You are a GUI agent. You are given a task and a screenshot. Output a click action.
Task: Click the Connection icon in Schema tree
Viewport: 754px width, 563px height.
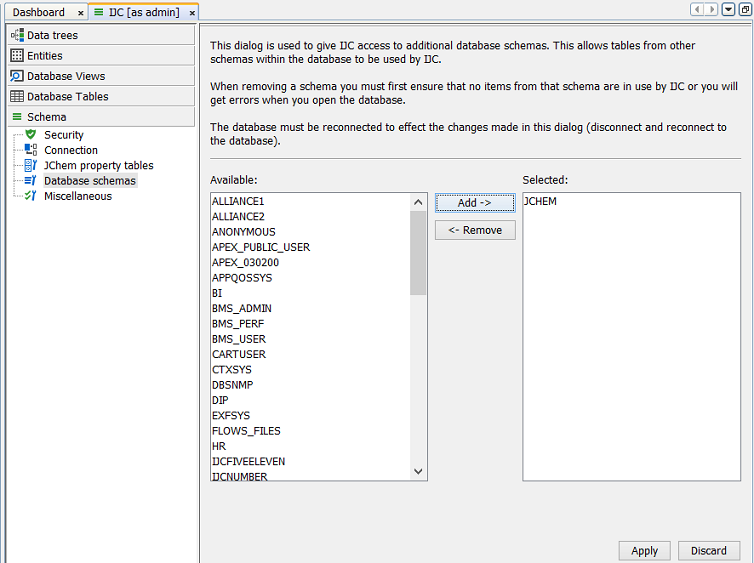coord(30,150)
